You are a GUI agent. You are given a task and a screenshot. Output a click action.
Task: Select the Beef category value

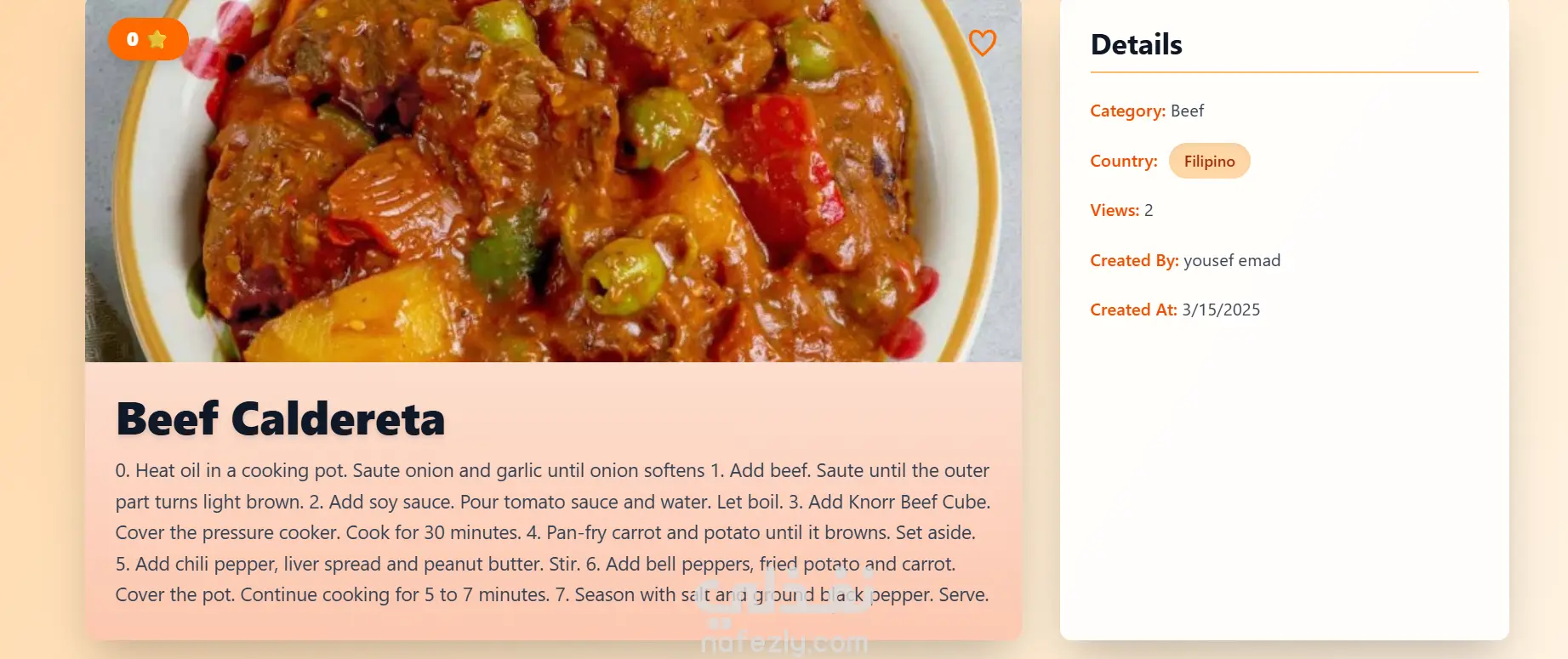pos(1187,111)
